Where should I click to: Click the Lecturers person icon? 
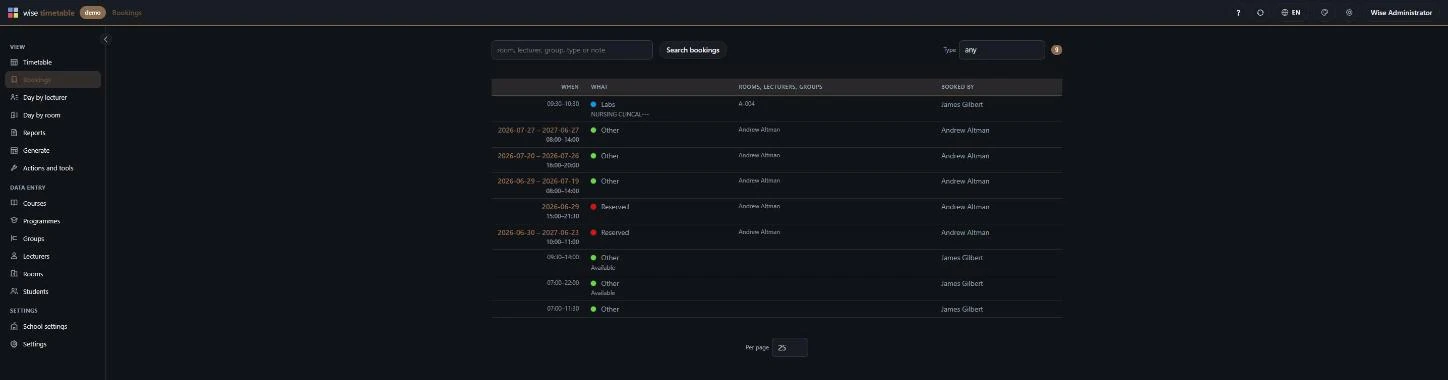coord(14,256)
